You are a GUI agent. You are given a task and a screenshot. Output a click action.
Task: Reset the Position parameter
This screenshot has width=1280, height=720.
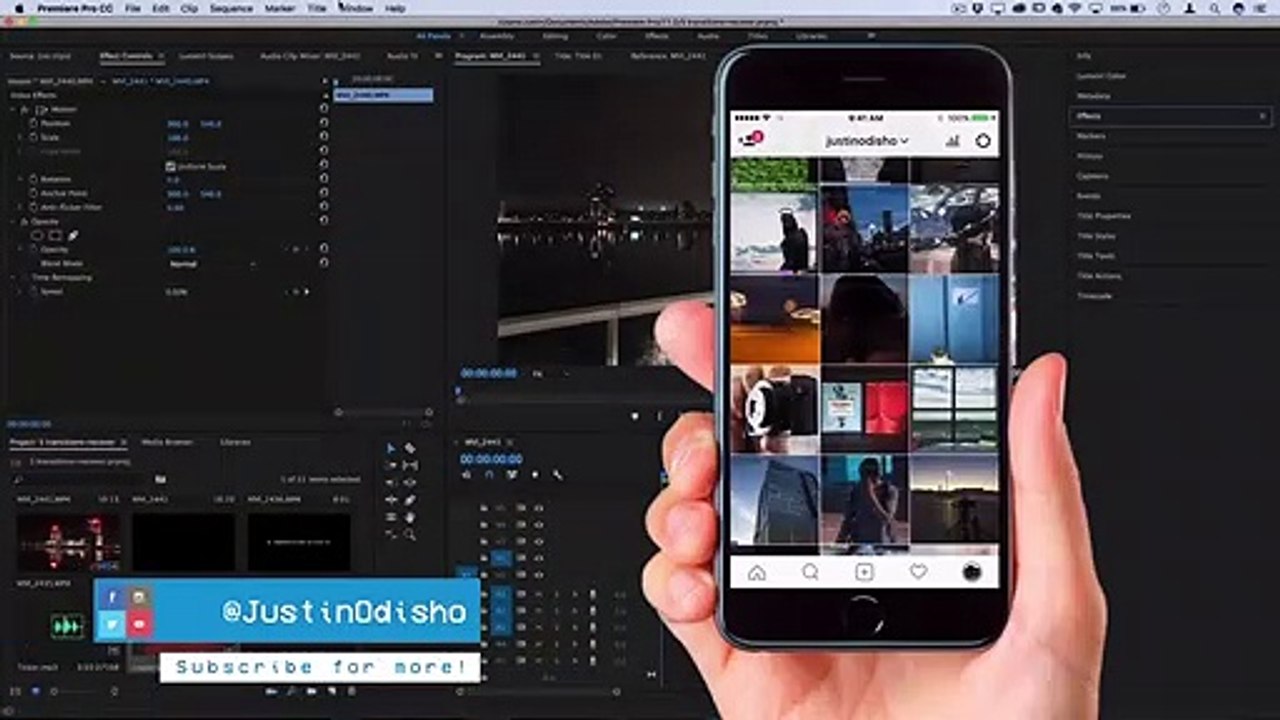tap(324, 124)
